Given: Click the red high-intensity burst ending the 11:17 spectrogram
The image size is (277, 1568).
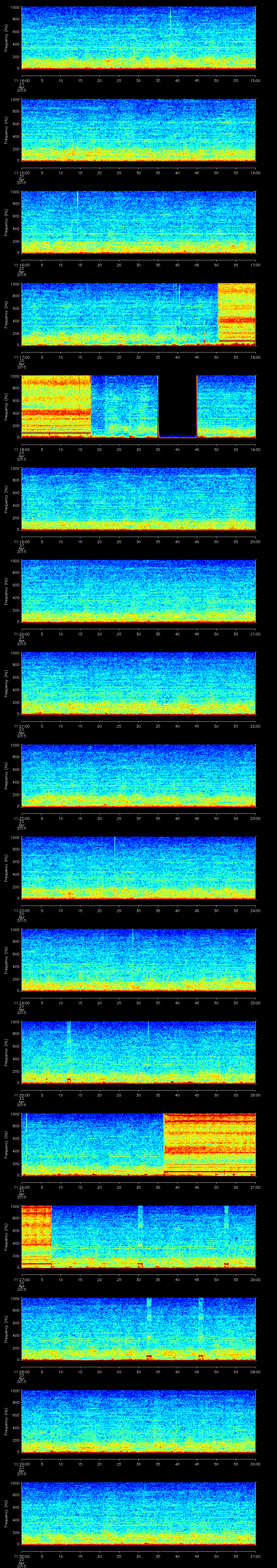Looking at the screenshot, I should [x=237, y=314].
